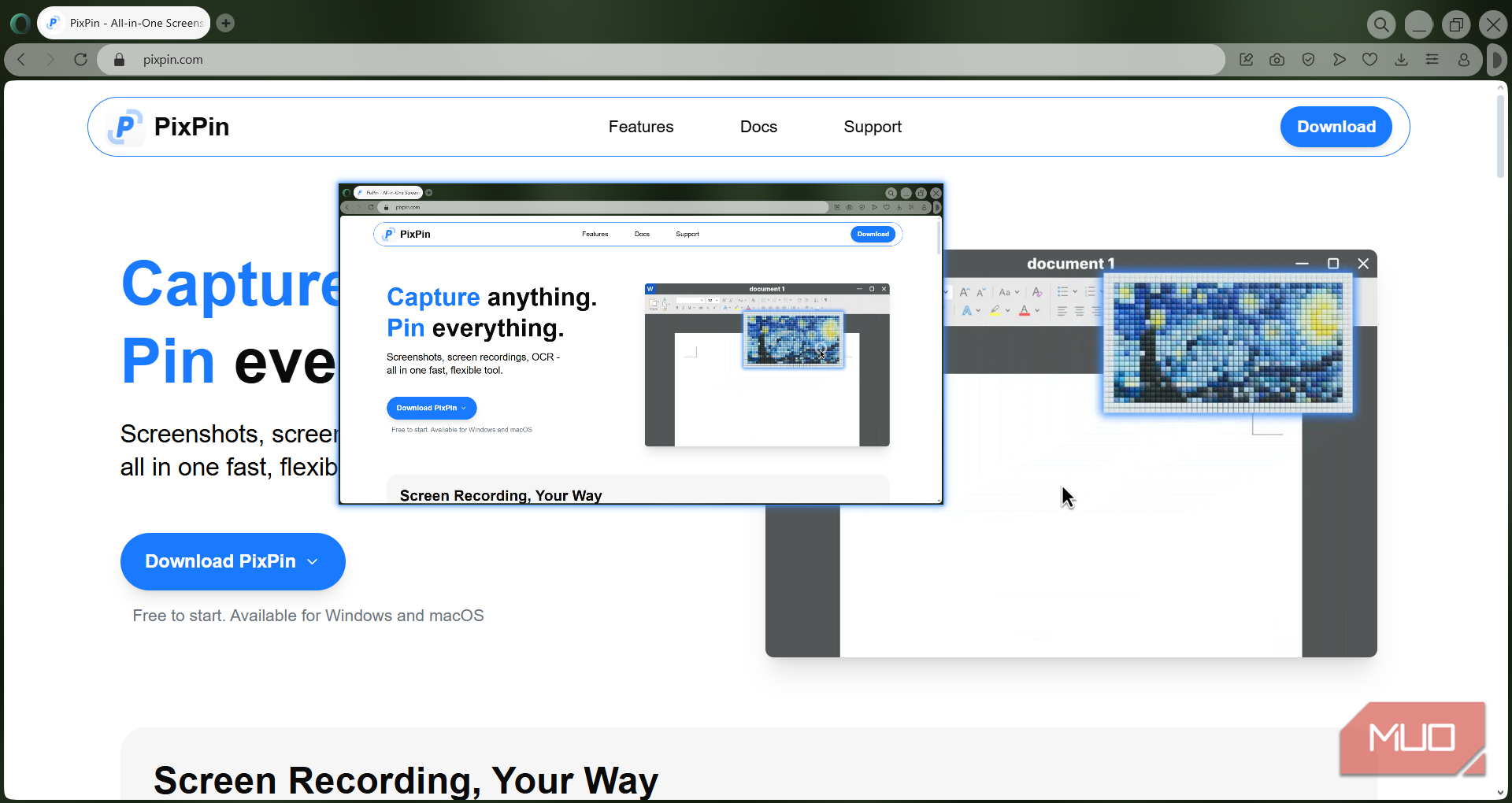This screenshot has width=1512, height=803.
Task: Open the privacy shield icon
Action: click(x=1308, y=60)
